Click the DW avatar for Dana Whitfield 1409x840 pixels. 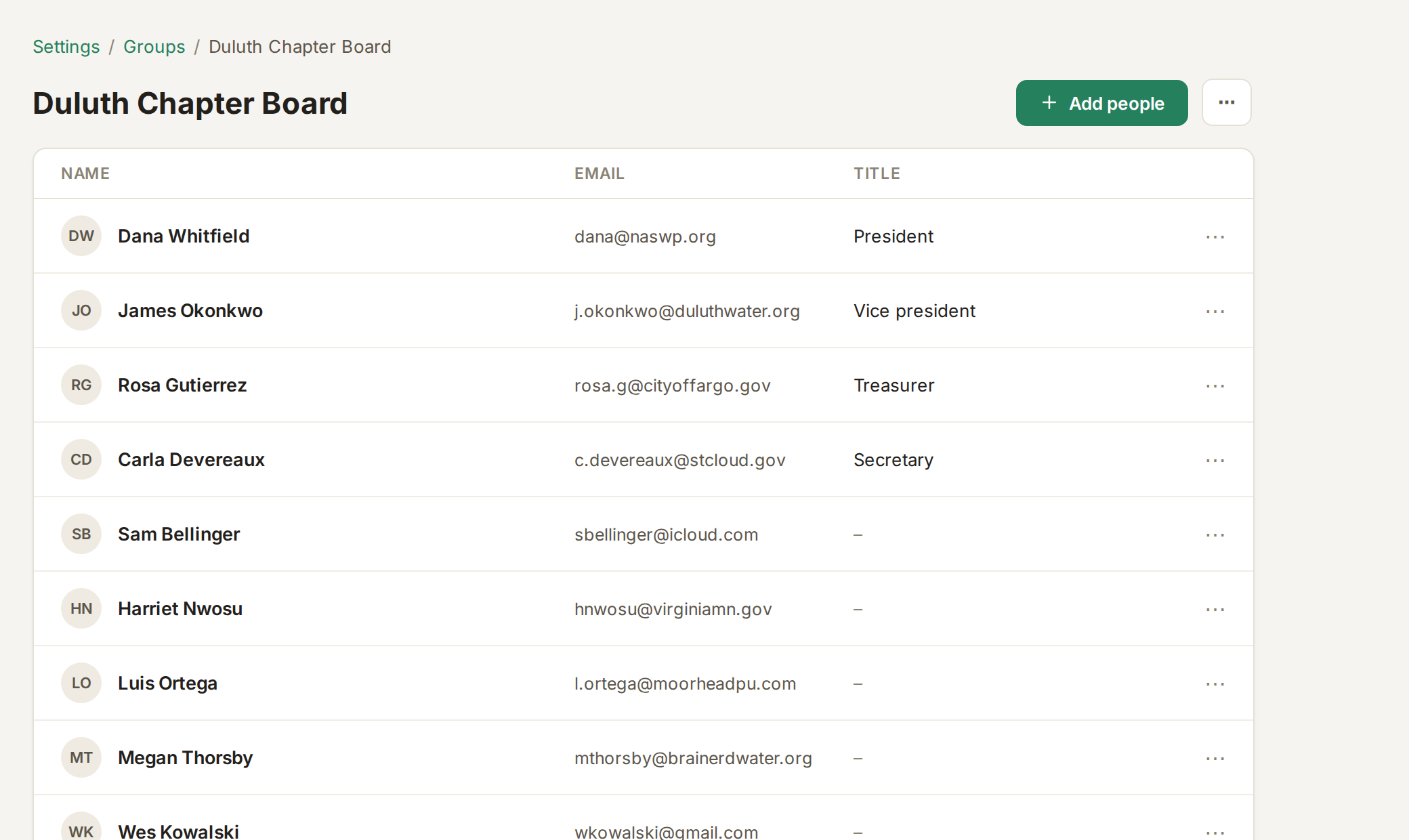81,236
